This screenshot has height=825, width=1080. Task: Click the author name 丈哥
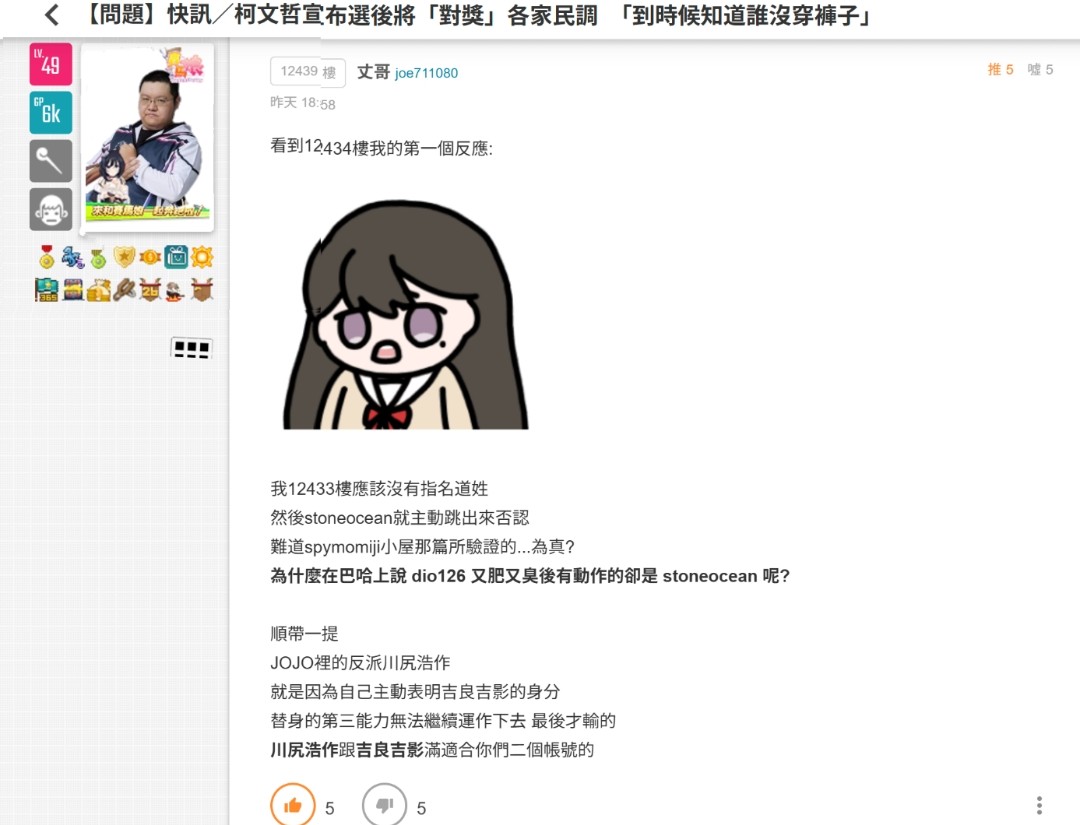pos(373,72)
